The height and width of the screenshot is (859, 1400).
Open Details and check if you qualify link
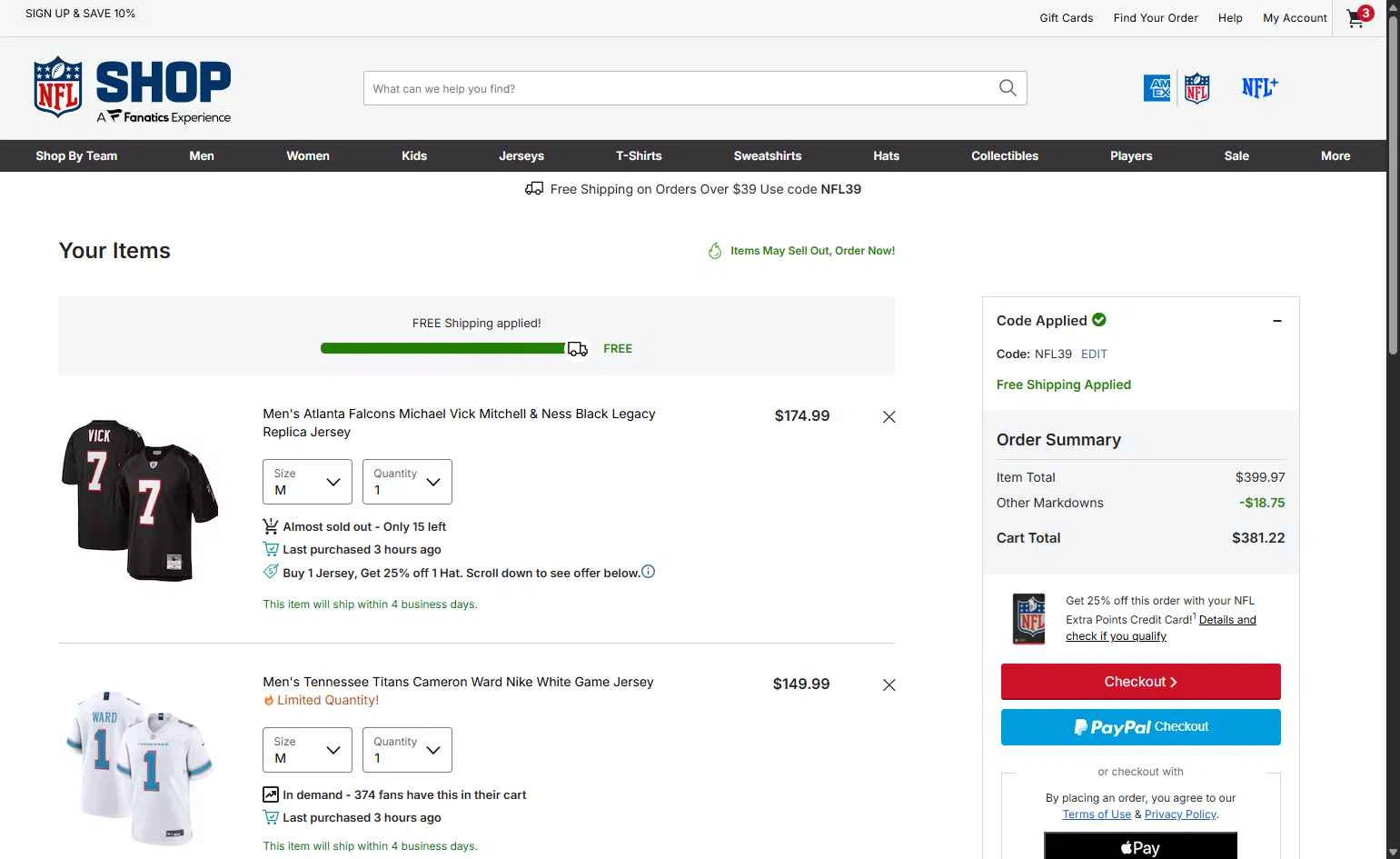(1161, 628)
